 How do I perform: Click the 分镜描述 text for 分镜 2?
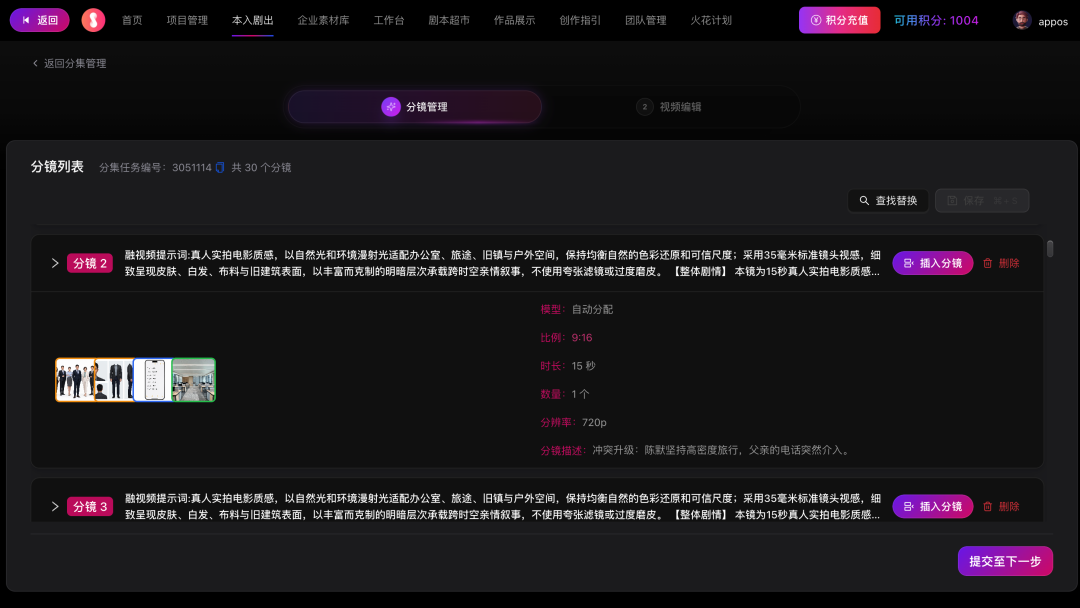tap(722, 450)
